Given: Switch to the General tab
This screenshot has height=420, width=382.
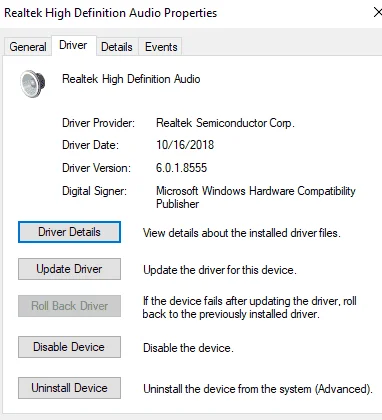Looking at the screenshot, I should pyautogui.click(x=28, y=47).
